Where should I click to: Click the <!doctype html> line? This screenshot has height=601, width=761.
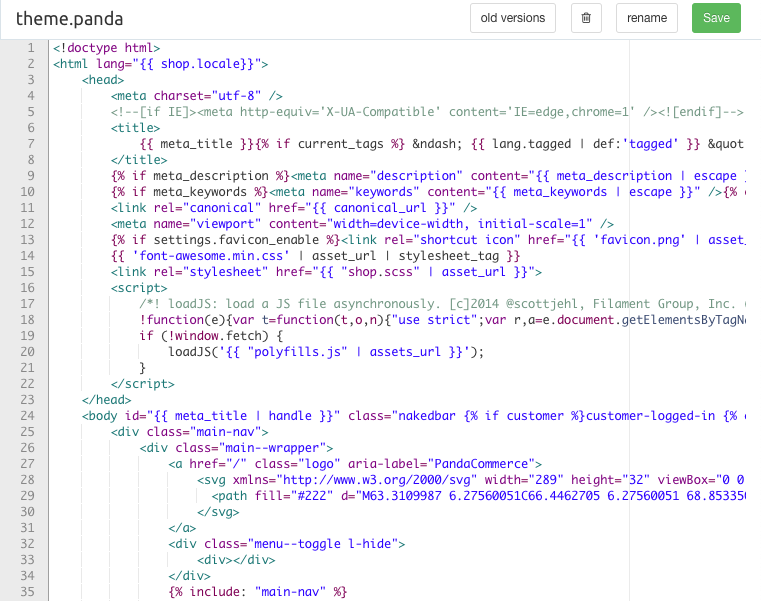coord(106,48)
